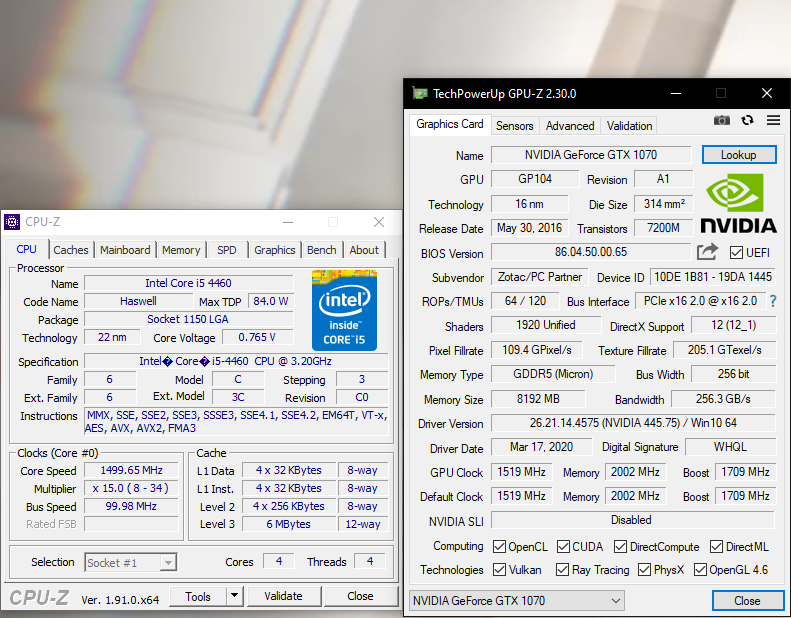Click the Close button in CPU-Z
The height and width of the screenshot is (618, 791).
pyautogui.click(x=360, y=596)
